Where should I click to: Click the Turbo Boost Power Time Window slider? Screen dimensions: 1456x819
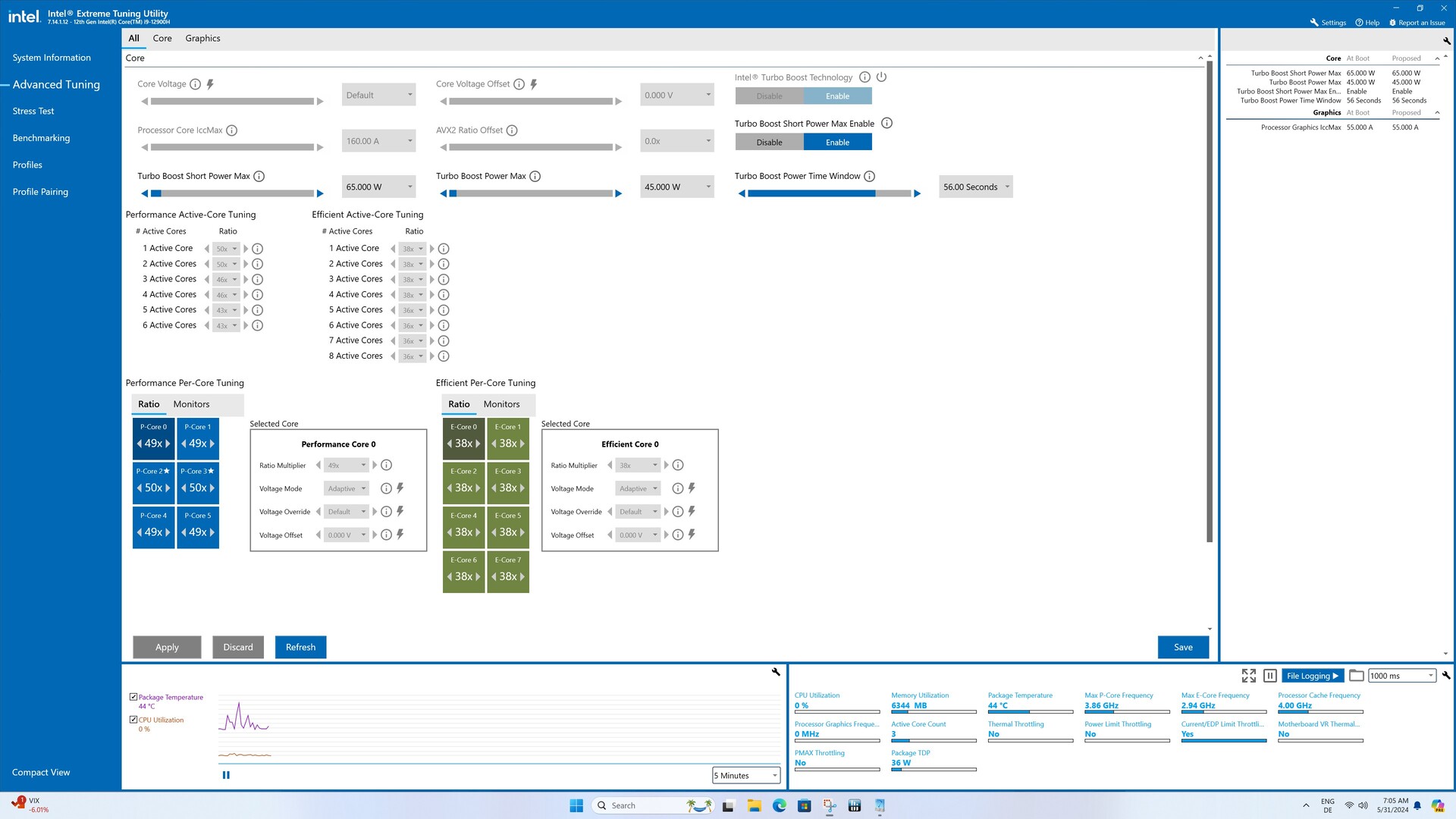(x=829, y=194)
